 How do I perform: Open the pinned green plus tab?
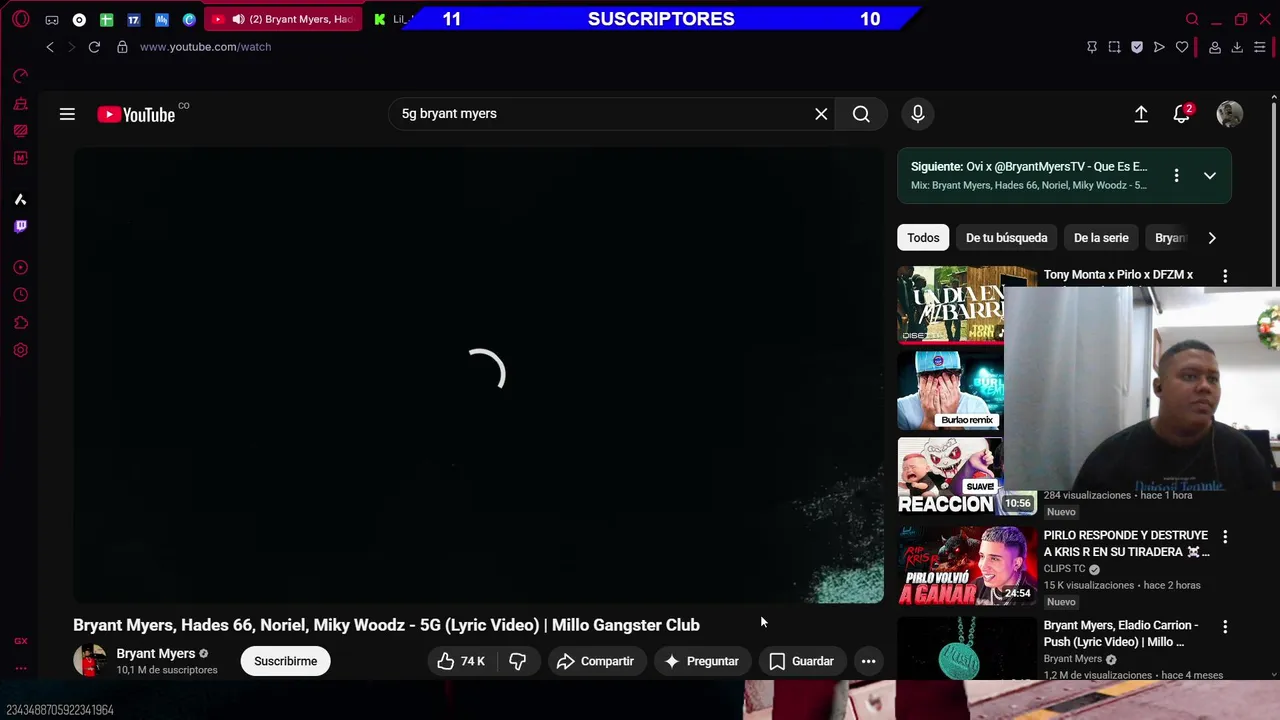coord(106,19)
